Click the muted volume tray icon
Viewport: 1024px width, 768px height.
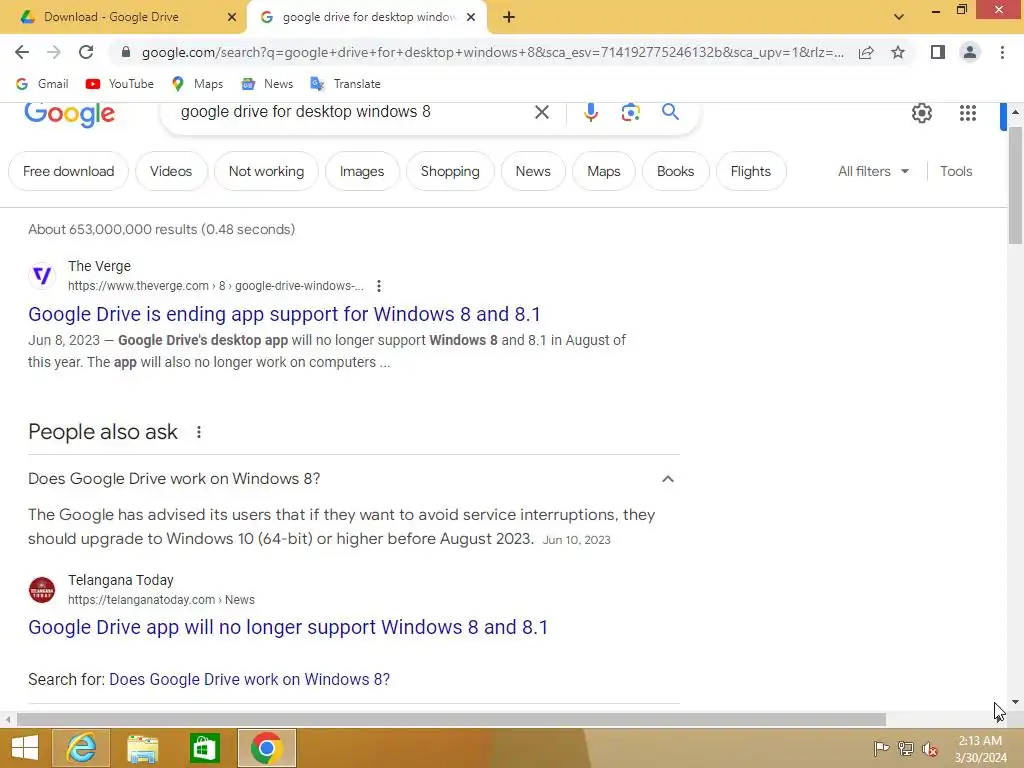click(929, 749)
